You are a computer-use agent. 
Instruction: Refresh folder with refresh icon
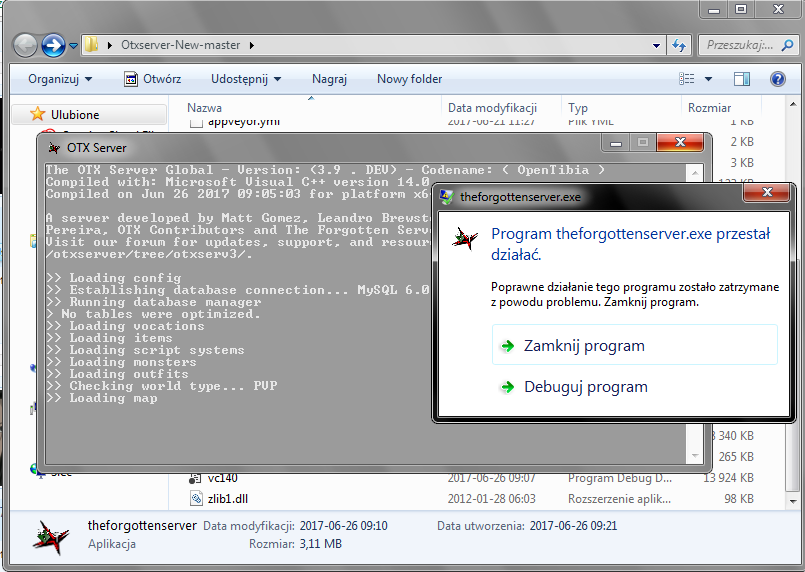[x=679, y=46]
